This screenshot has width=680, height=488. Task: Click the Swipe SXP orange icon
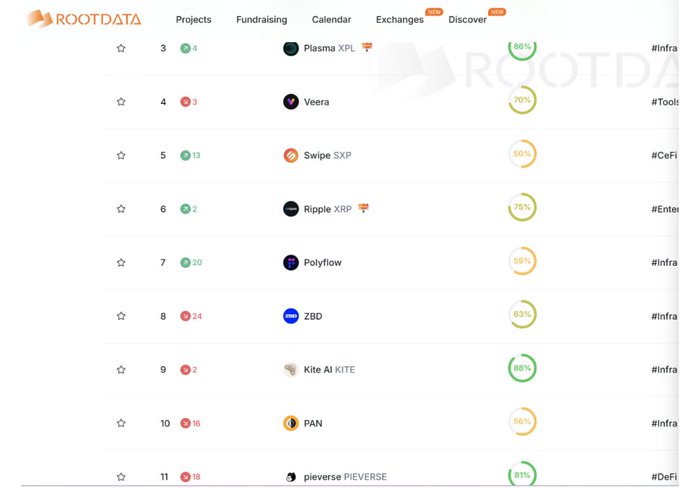[x=291, y=155]
